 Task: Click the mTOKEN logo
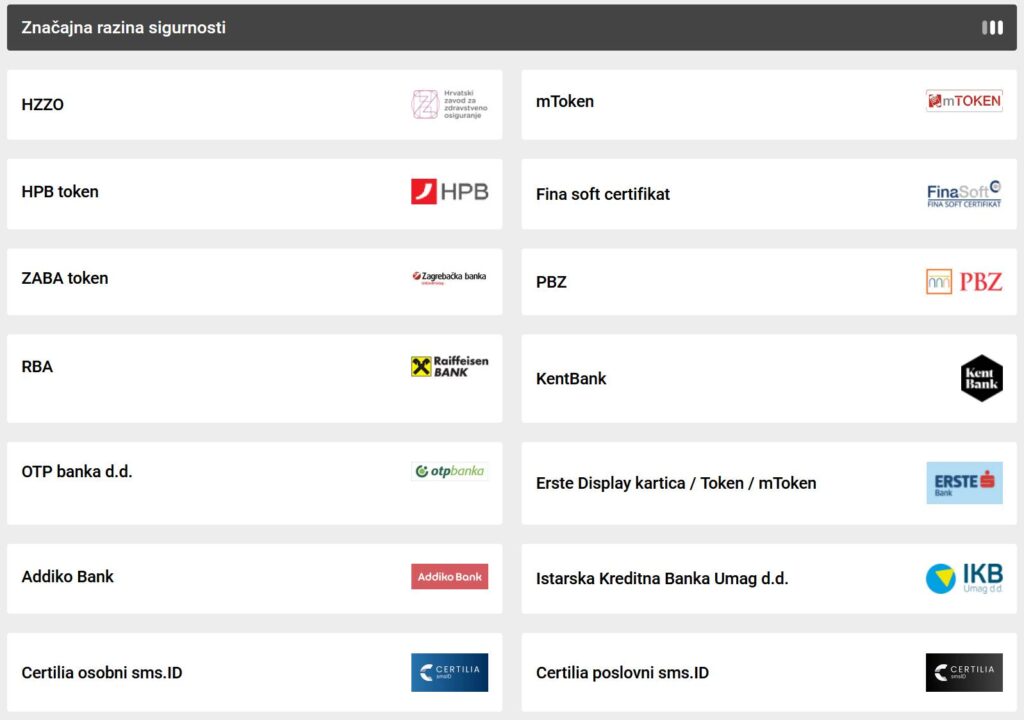click(x=963, y=101)
